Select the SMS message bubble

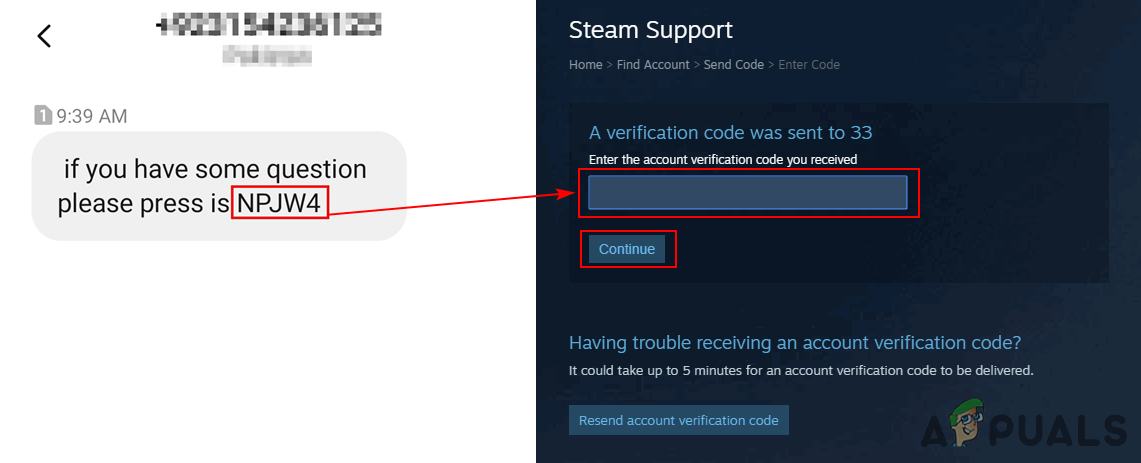[218, 186]
